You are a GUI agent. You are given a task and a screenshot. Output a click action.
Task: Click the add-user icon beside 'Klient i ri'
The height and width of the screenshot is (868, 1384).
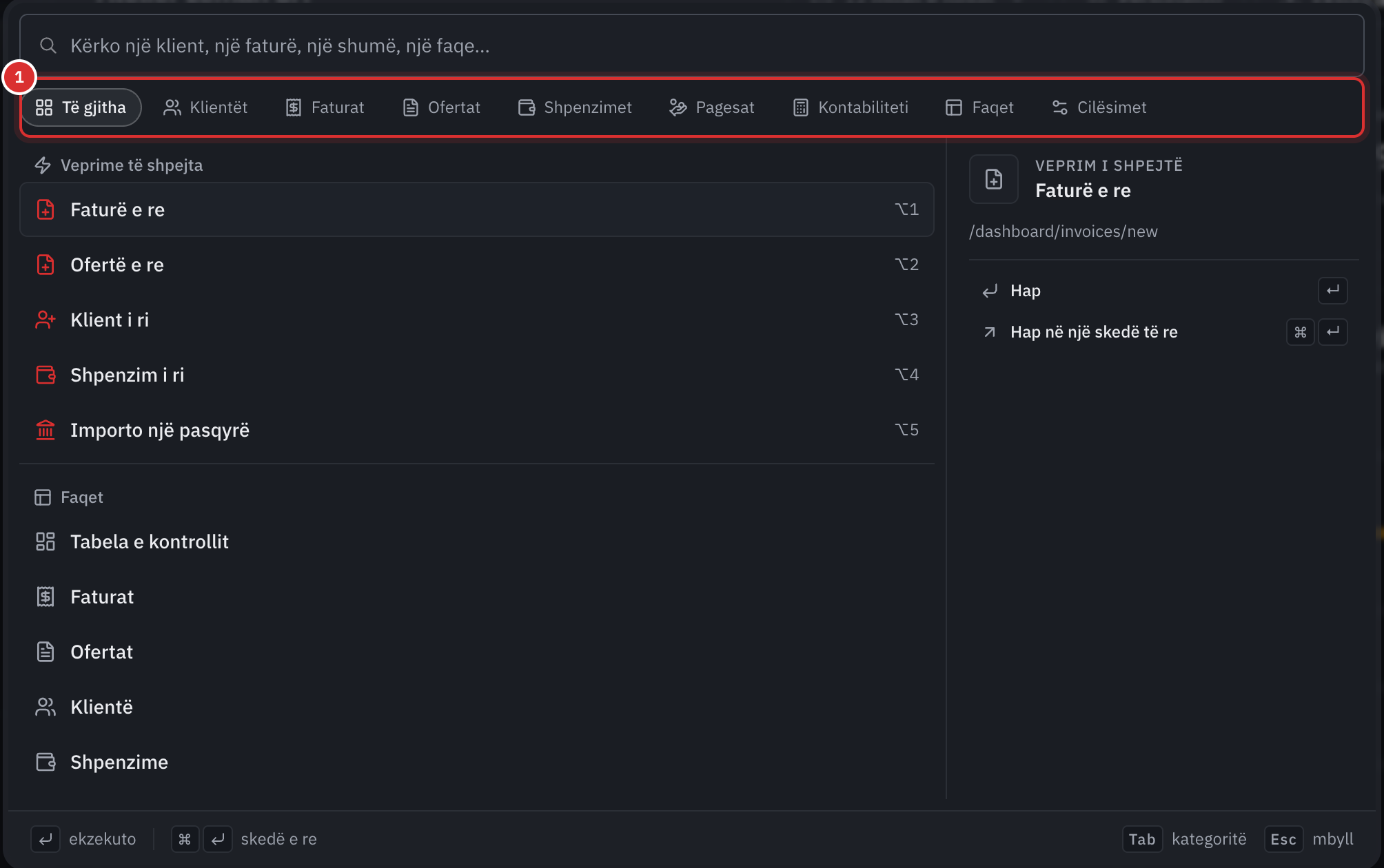coord(45,320)
